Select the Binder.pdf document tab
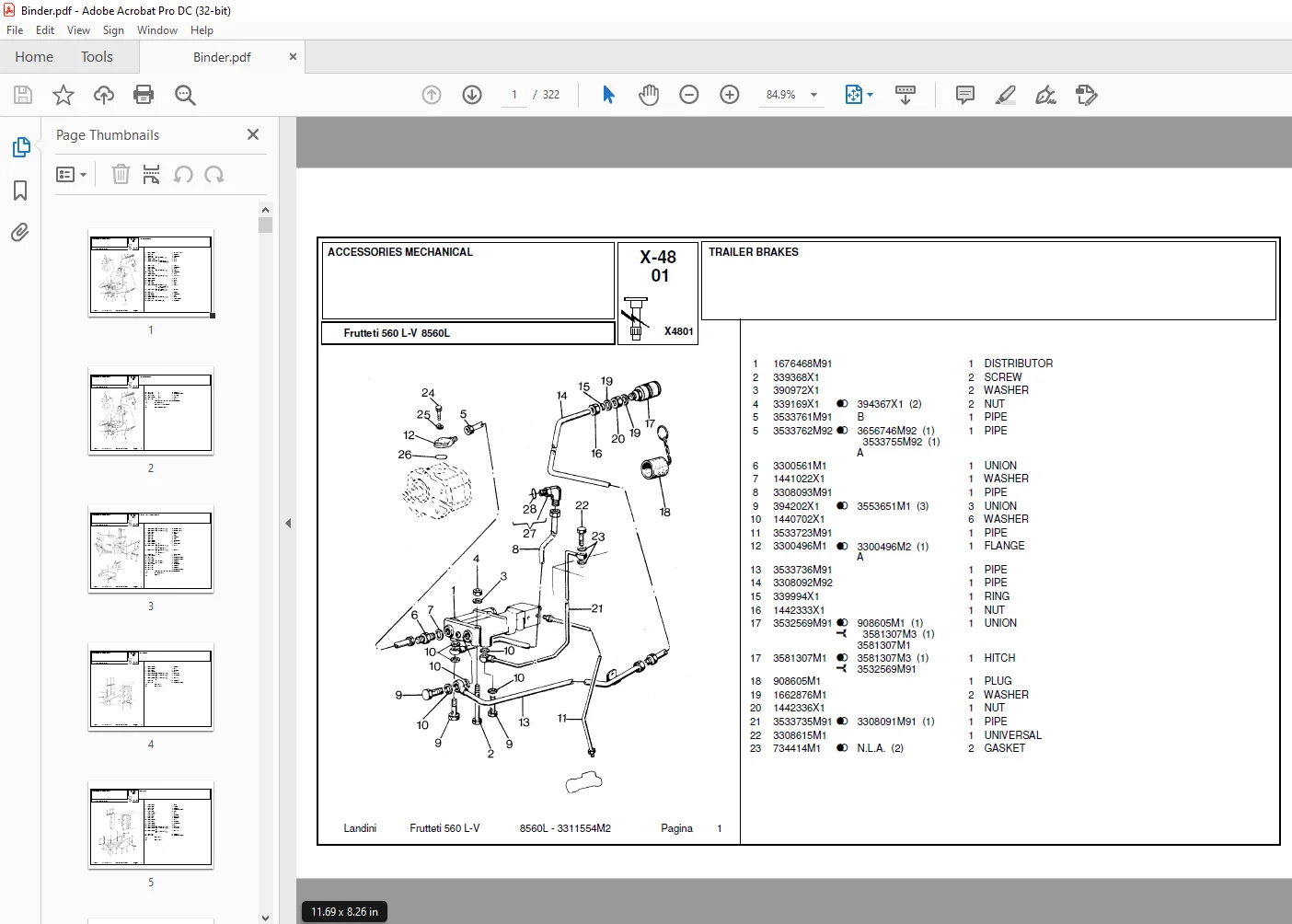Viewport: 1292px width, 924px height. tap(222, 57)
